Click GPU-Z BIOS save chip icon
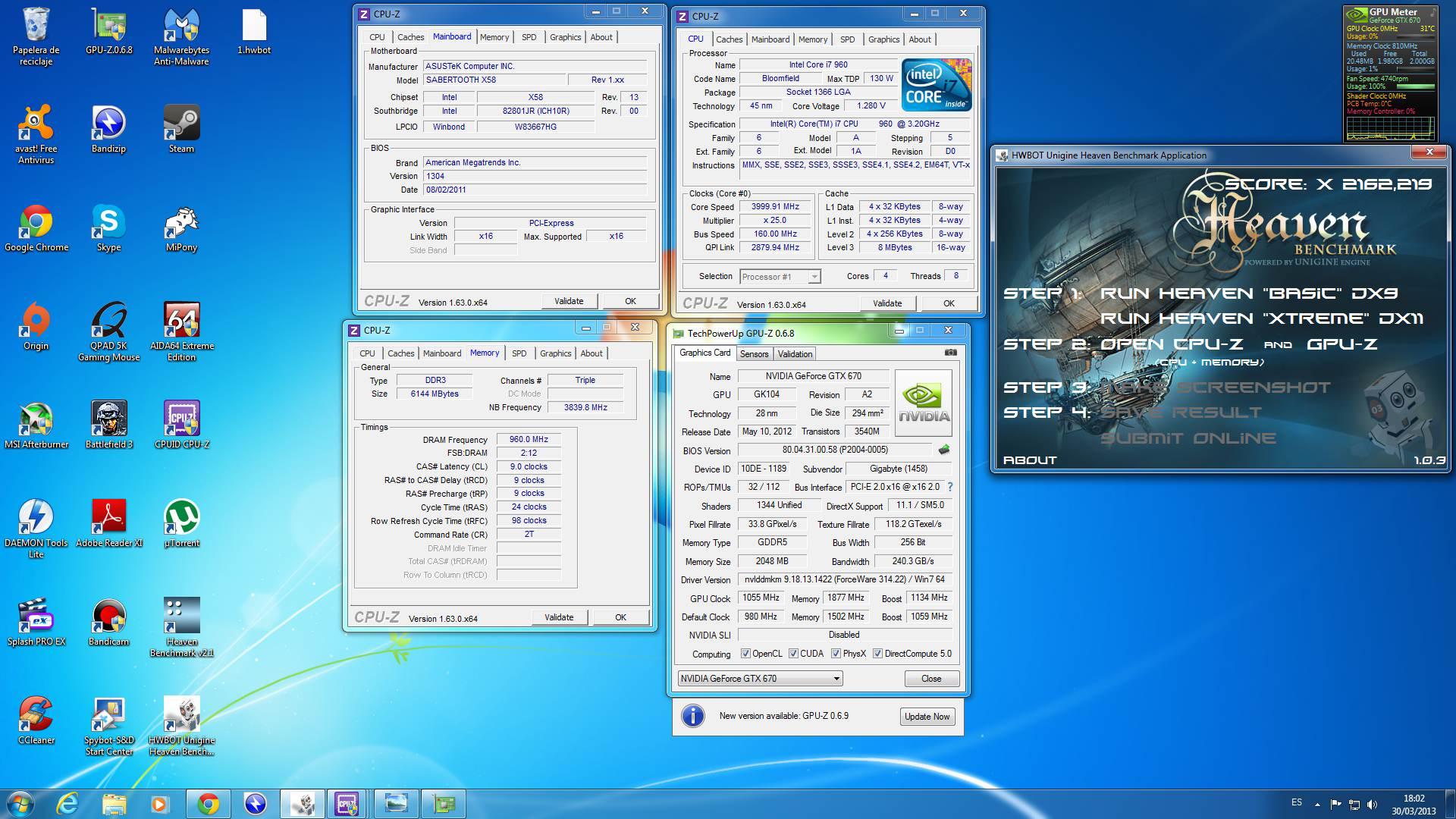Screen dimensions: 1456x819 [x=944, y=450]
